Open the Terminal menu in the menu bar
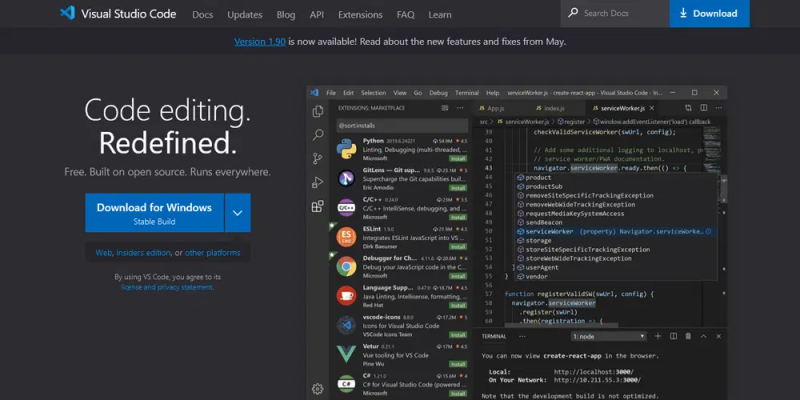Image resolution: width=800 pixels, height=400 pixels. (x=467, y=93)
